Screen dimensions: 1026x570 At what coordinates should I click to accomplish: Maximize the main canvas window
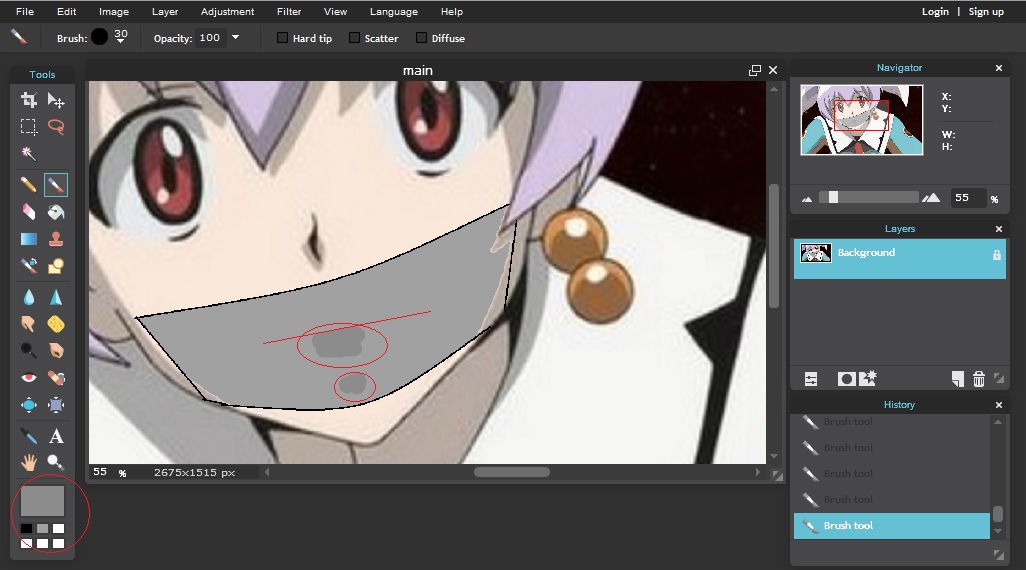tap(754, 70)
